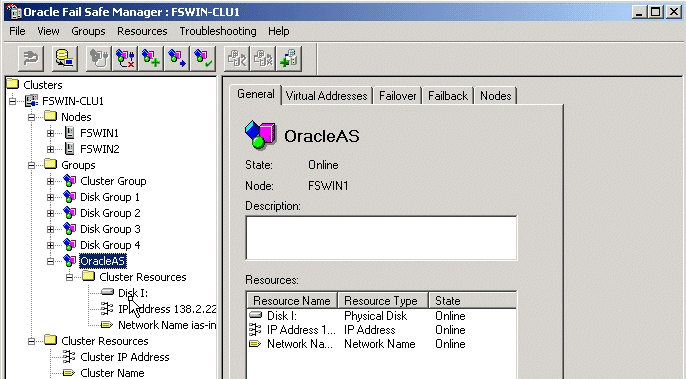Switch to the Virtual Addresses tab
This screenshot has height=379, width=686.
tap(326, 96)
